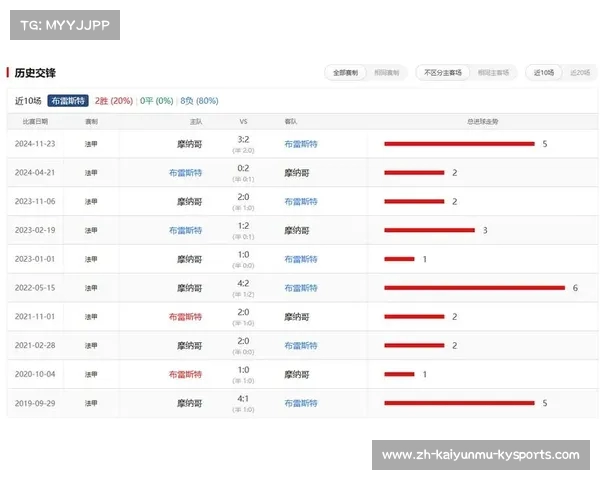Click the 0平 (0%) draw statistic

coord(157,101)
